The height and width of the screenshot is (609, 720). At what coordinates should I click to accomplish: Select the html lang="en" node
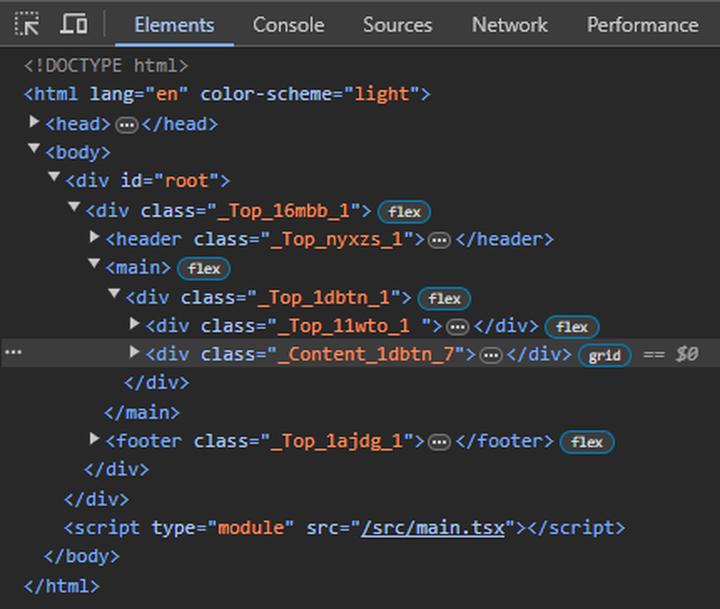pyautogui.click(x=227, y=94)
